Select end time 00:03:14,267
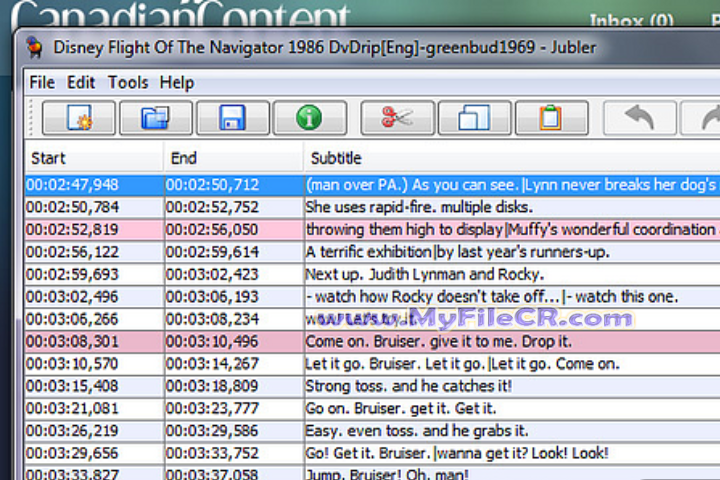720x480 pixels. click(x=212, y=364)
